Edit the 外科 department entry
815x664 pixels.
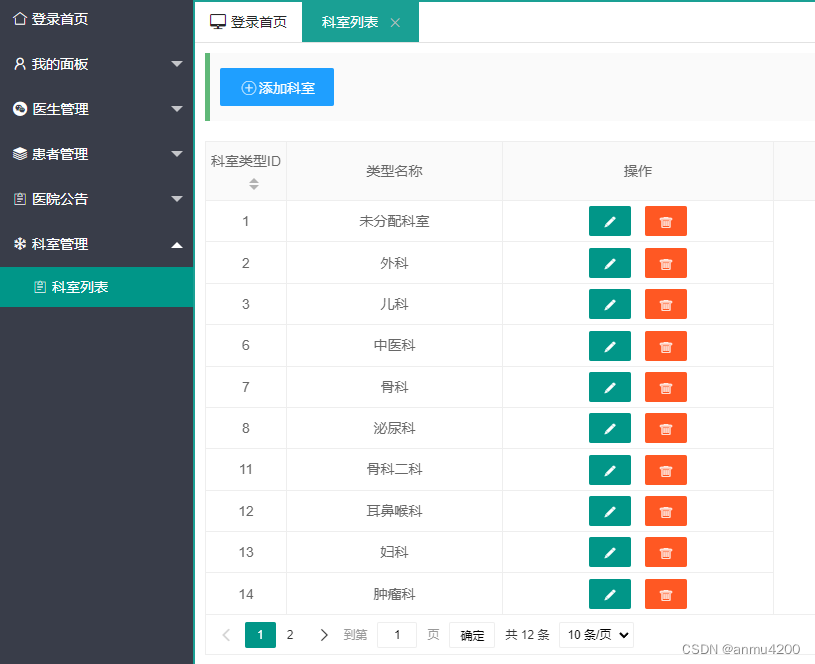610,263
